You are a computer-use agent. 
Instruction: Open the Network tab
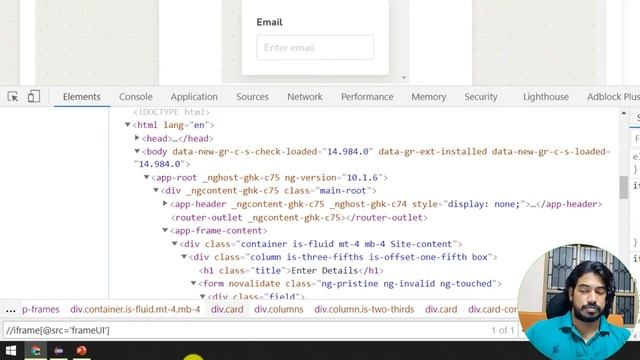[x=305, y=97]
